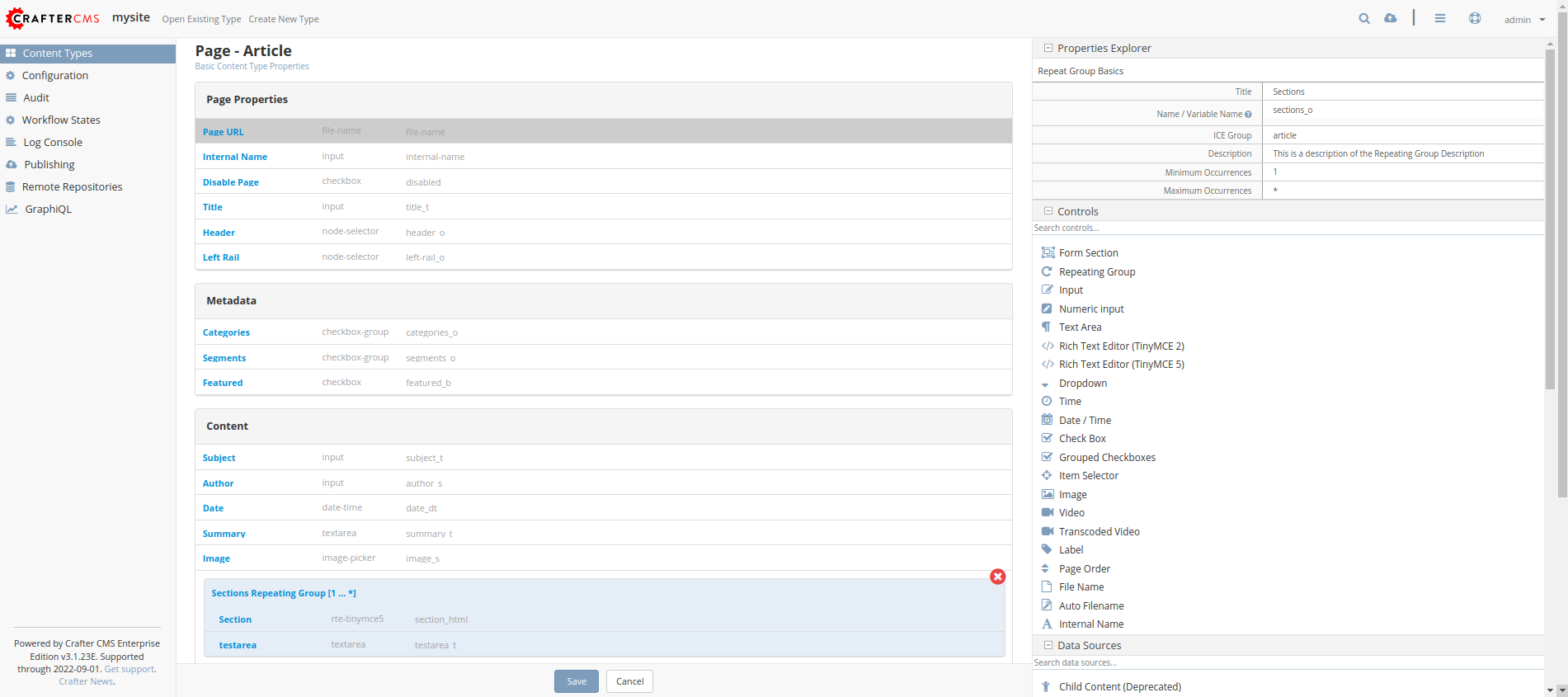The image size is (1568, 697).
Task: Select the Grouped Checkboxes control icon
Action: point(1047,457)
